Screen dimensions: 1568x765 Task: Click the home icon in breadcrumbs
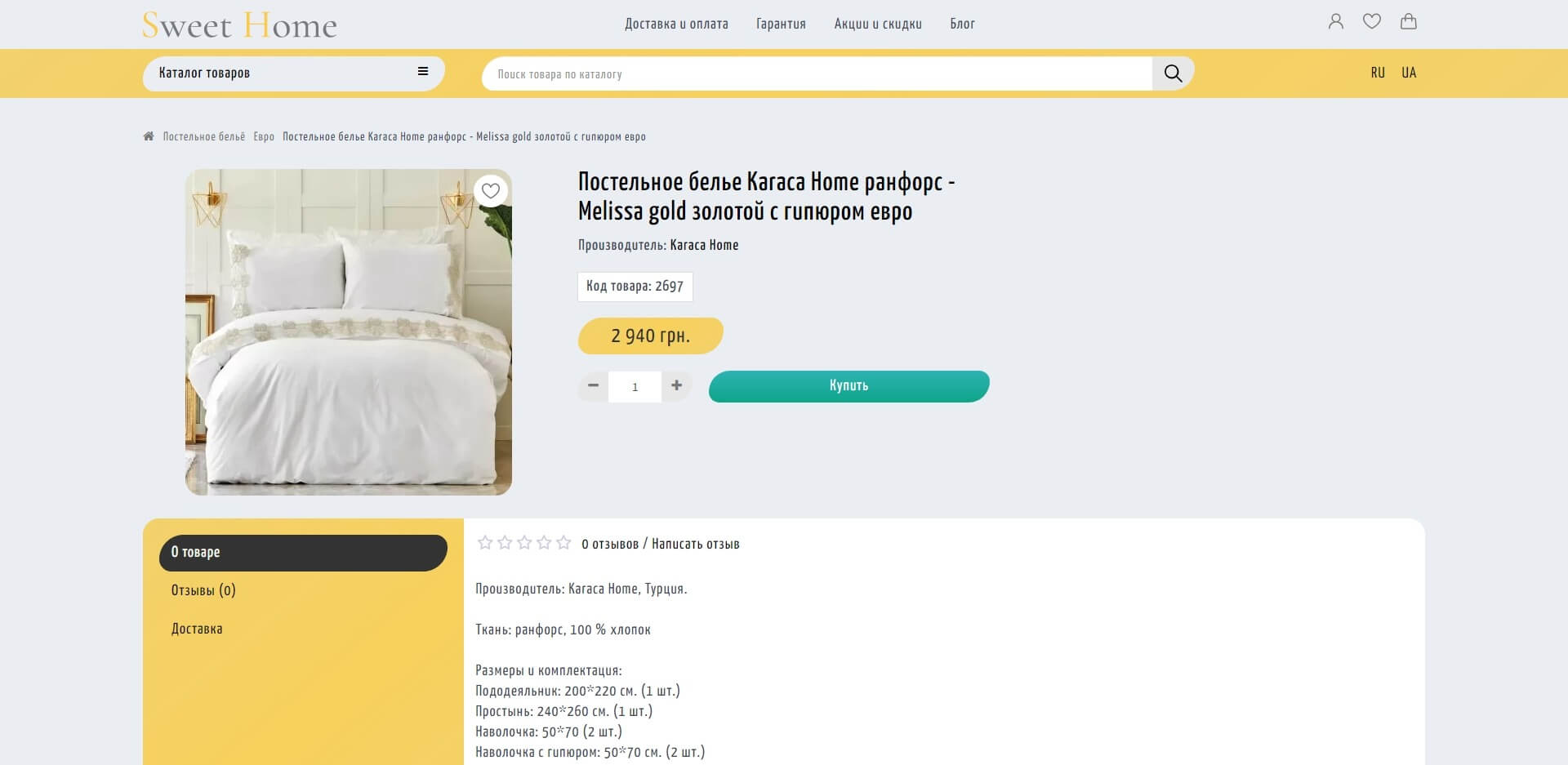pos(149,136)
